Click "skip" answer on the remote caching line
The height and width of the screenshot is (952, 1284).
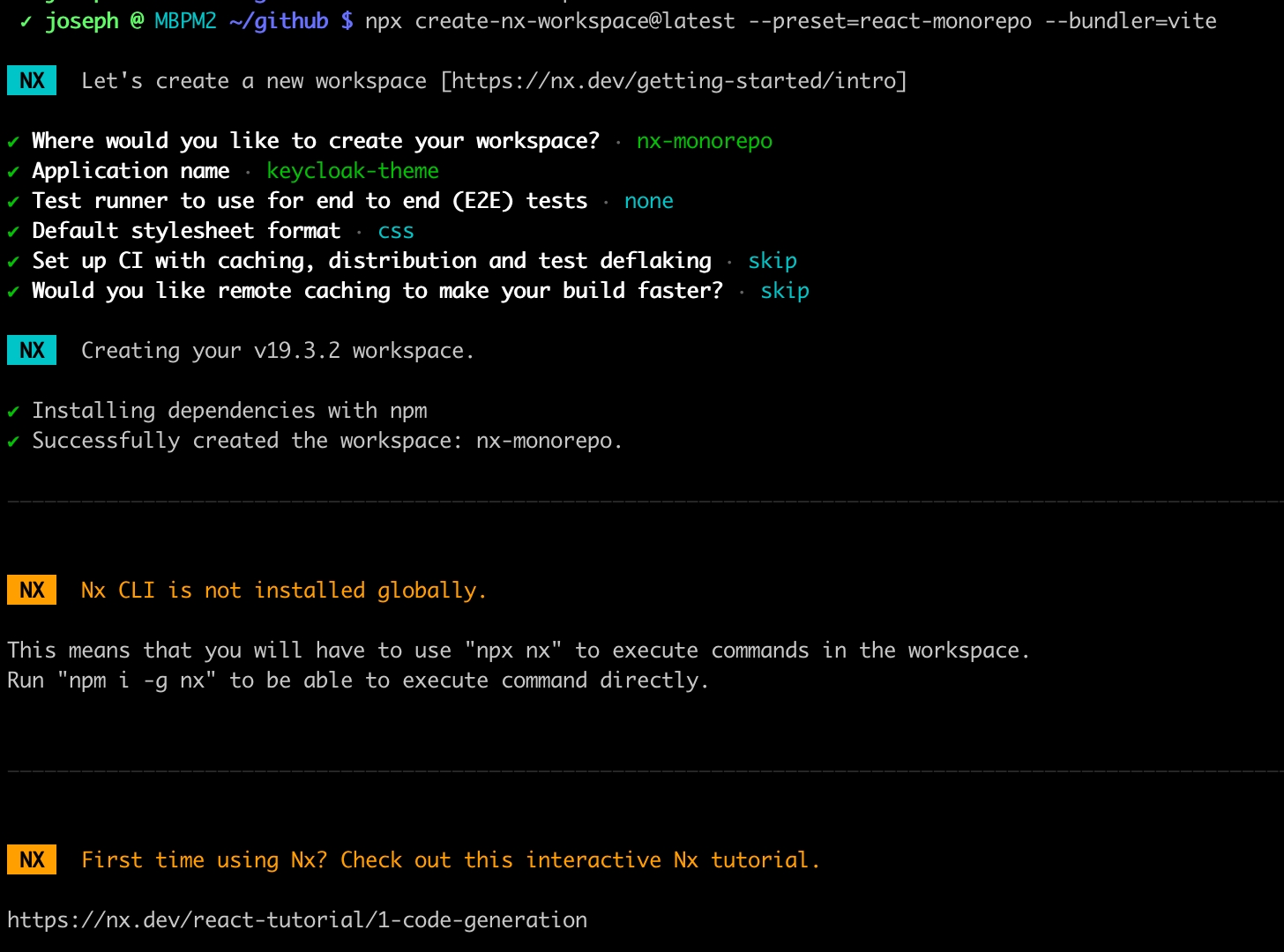pyautogui.click(x=785, y=291)
